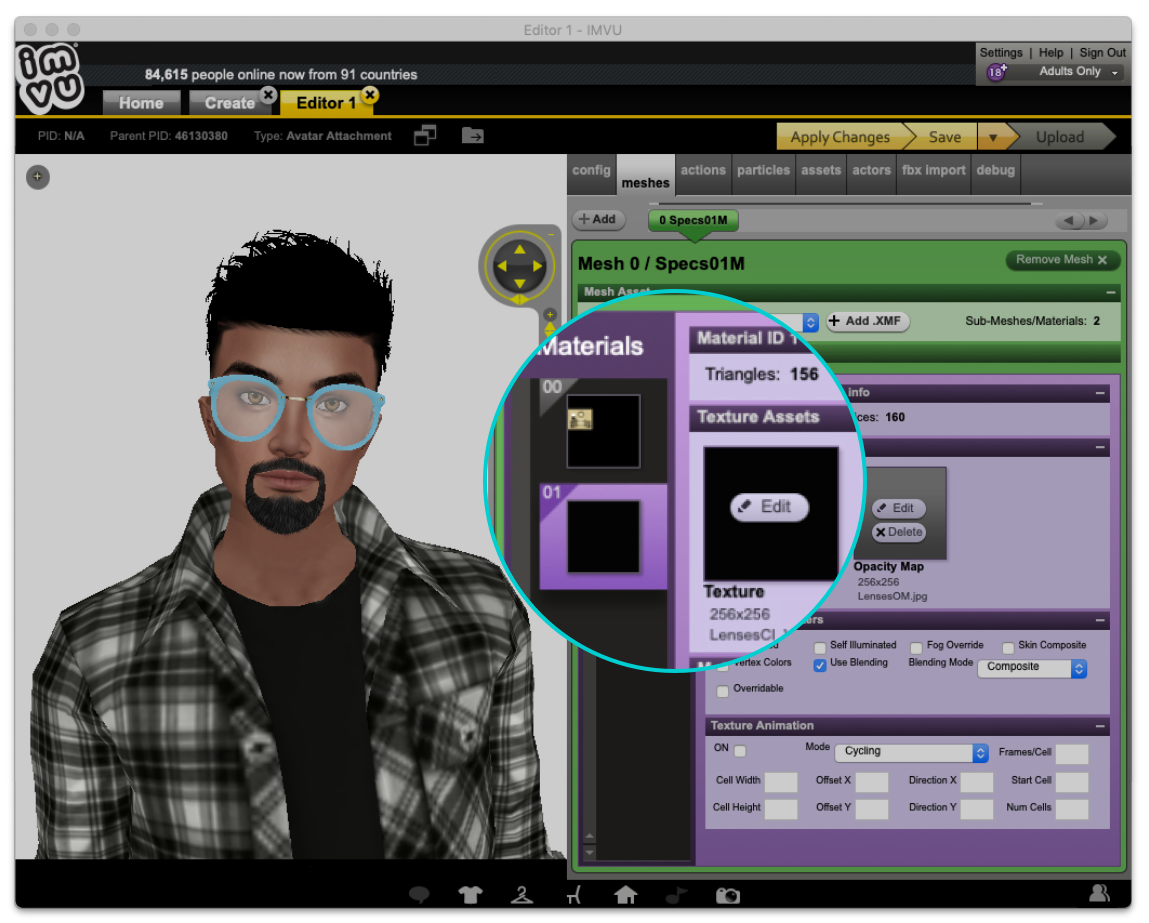
Task: Click the 18+ adults badge icon
Action: click(x=997, y=72)
